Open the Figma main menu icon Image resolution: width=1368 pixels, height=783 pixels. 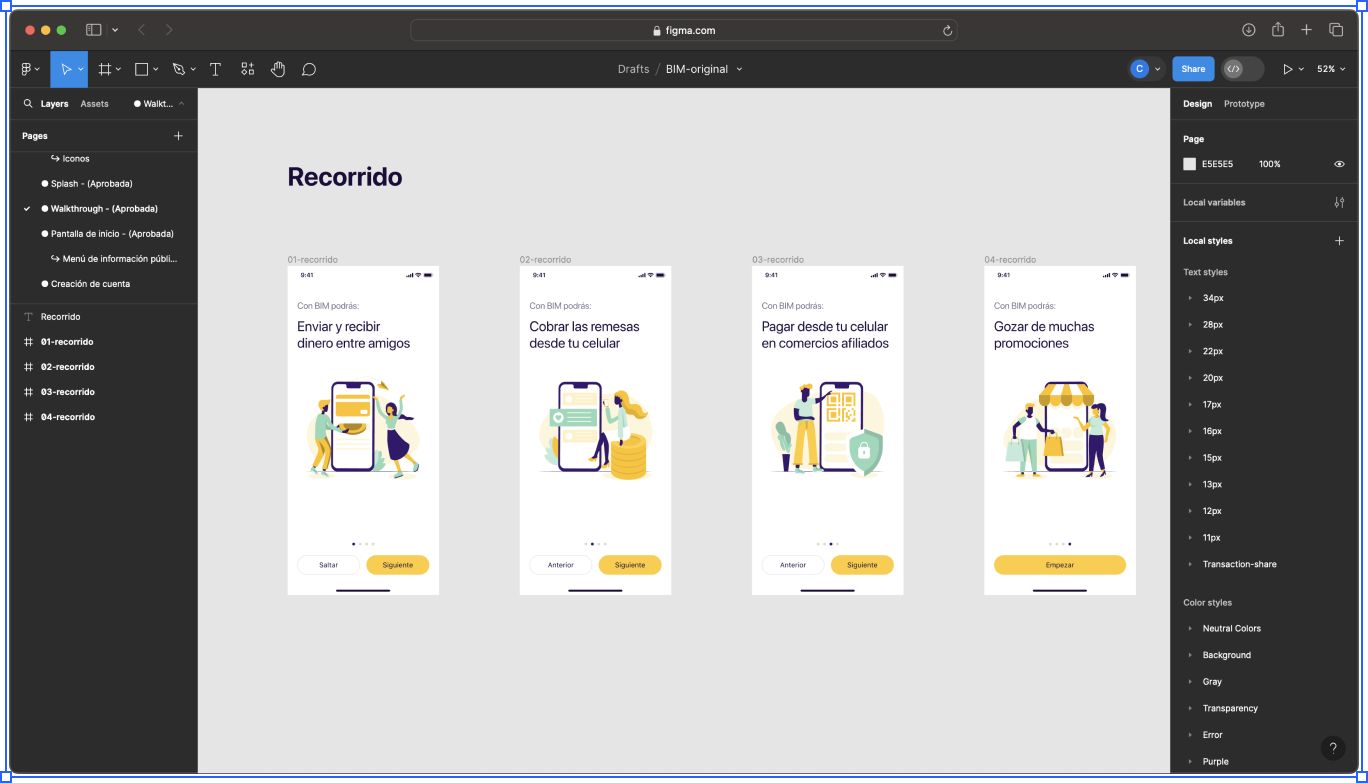(27, 69)
